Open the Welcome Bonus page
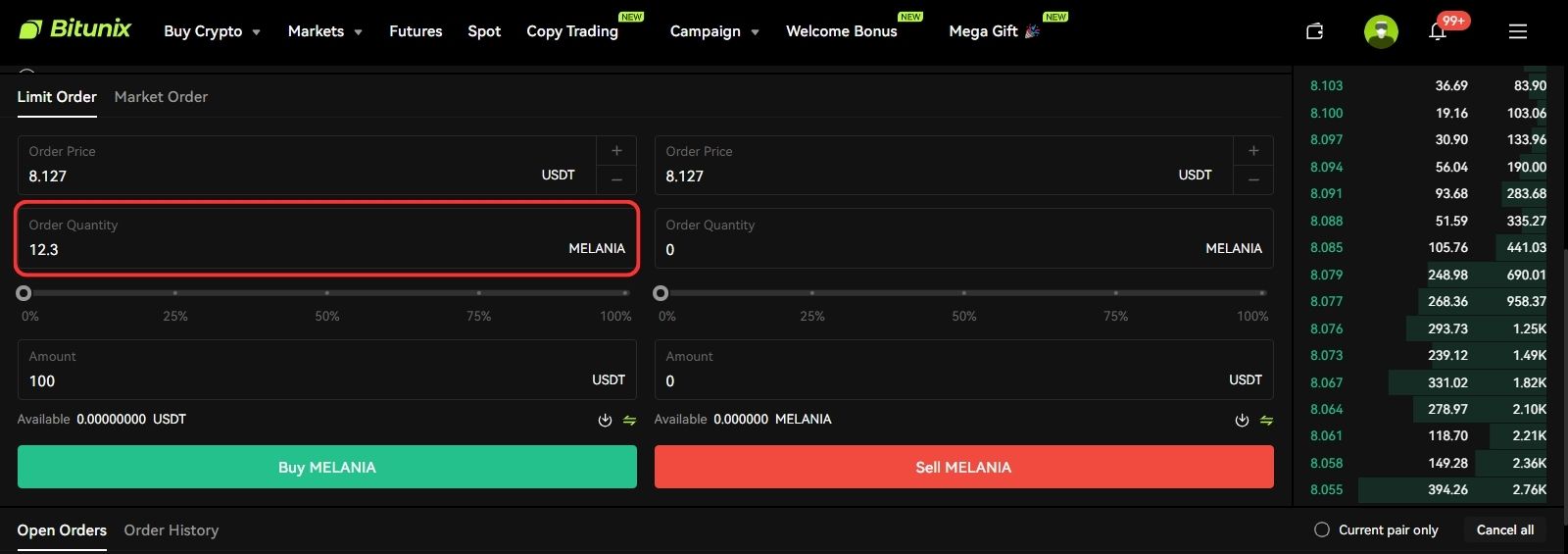Image resolution: width=1568 pixels, height=554 pixels. [842, 31]
